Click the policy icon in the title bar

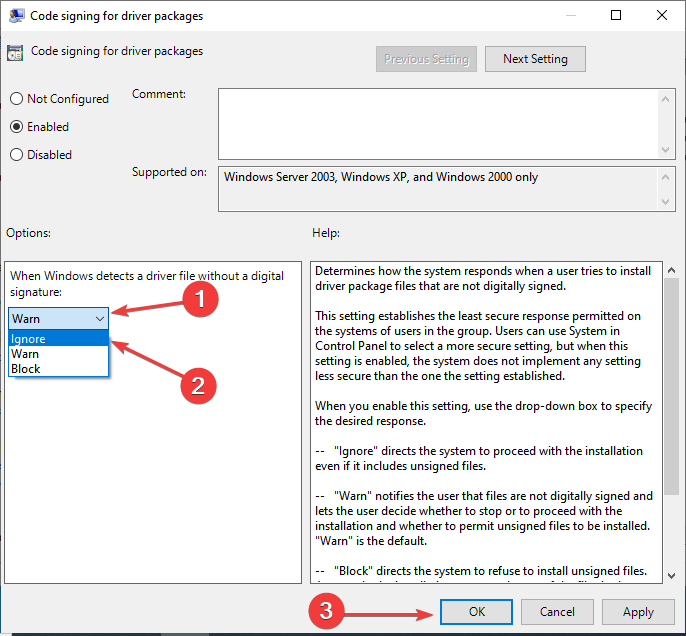tap(17, 15)
